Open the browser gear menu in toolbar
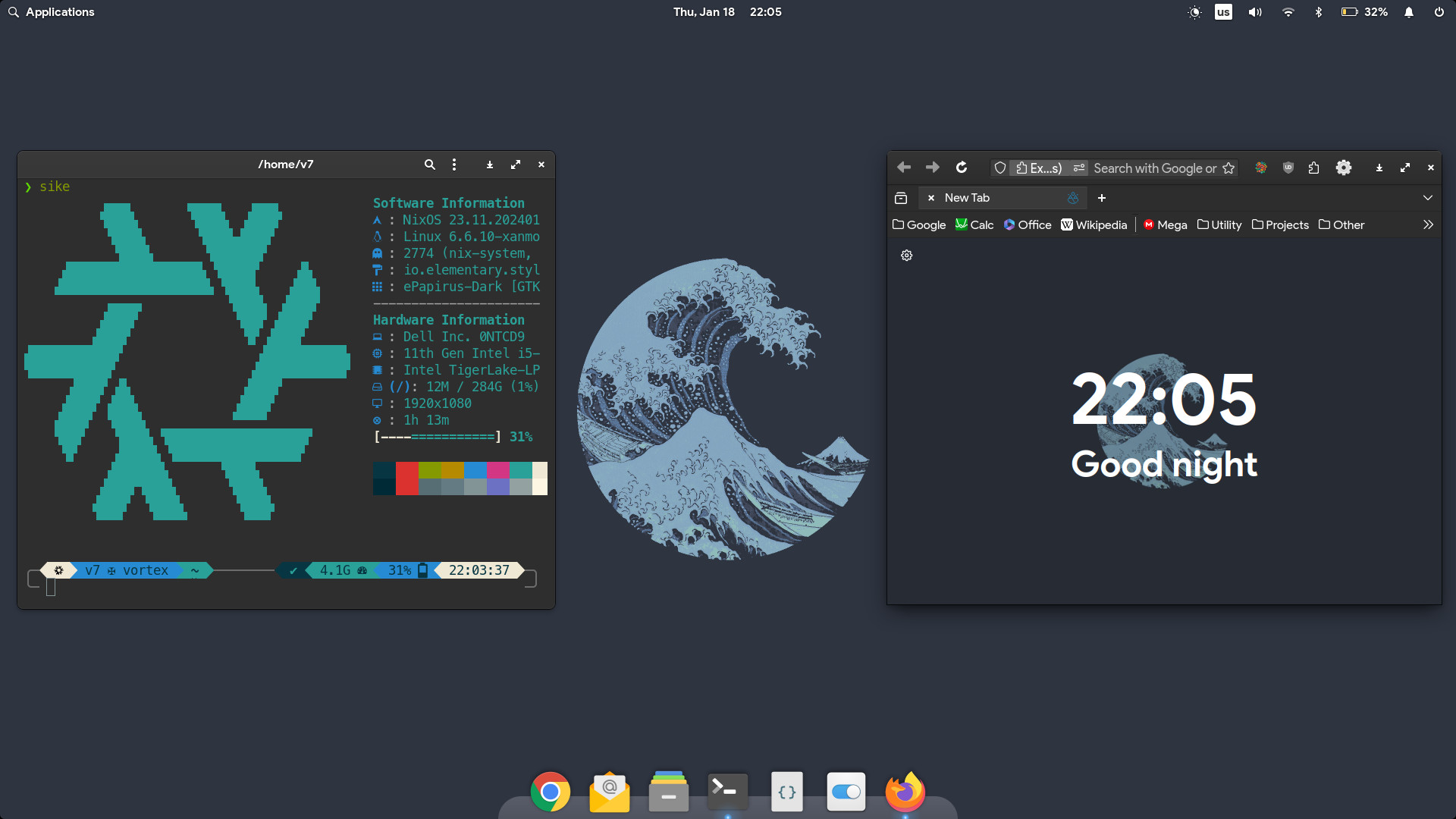 (x=1344, y=168)
